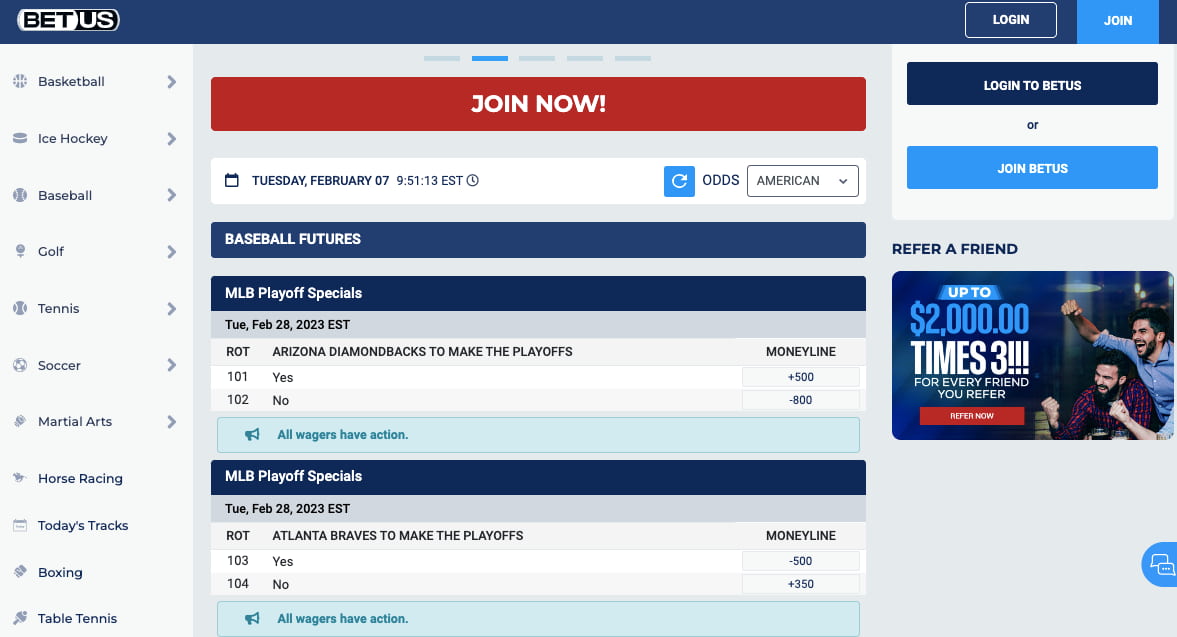Click the LOGIN button in header

coord(1010,20)
